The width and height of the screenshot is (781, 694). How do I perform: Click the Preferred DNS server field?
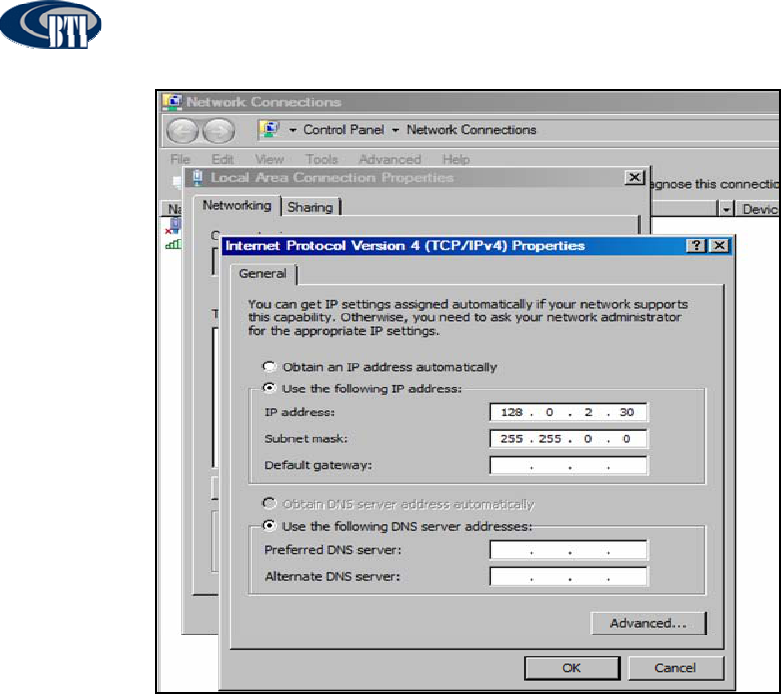coord(568,550)
